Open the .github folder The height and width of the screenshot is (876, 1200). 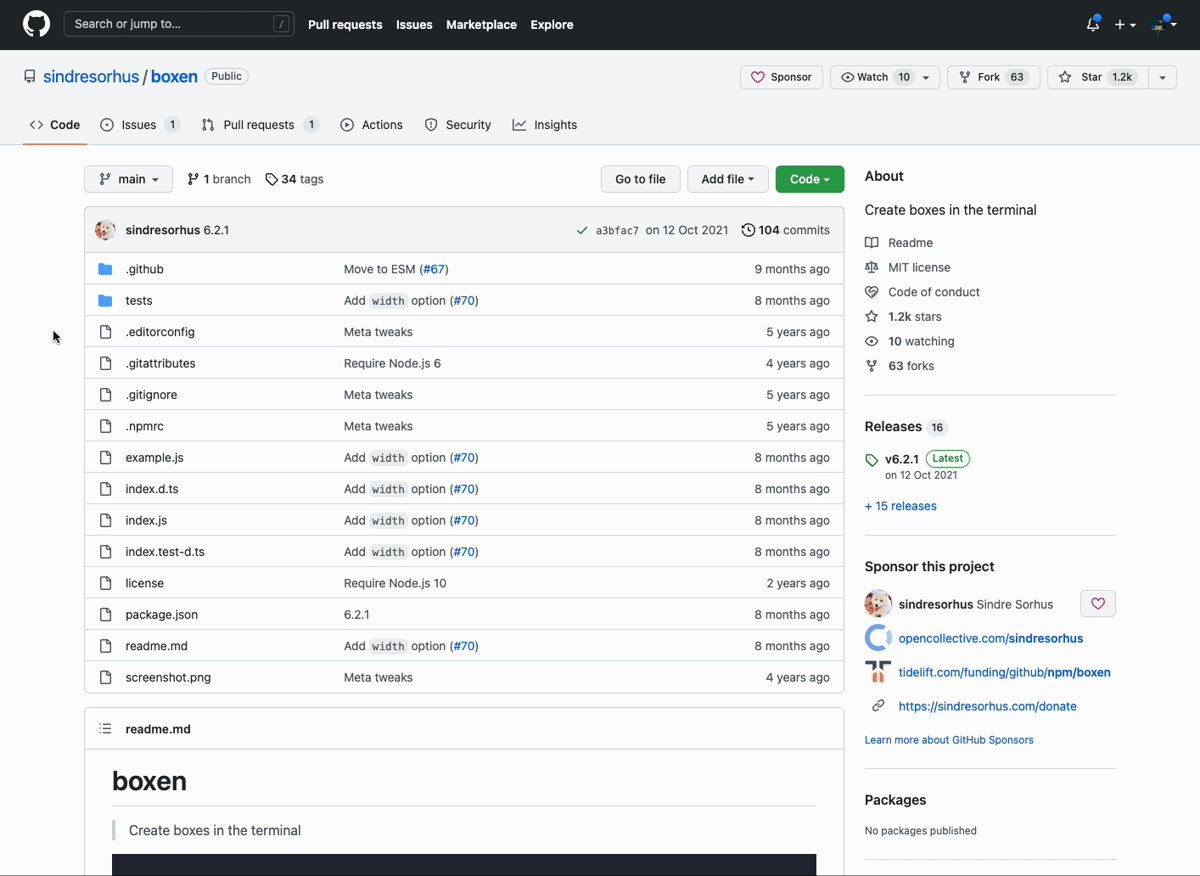144,269
